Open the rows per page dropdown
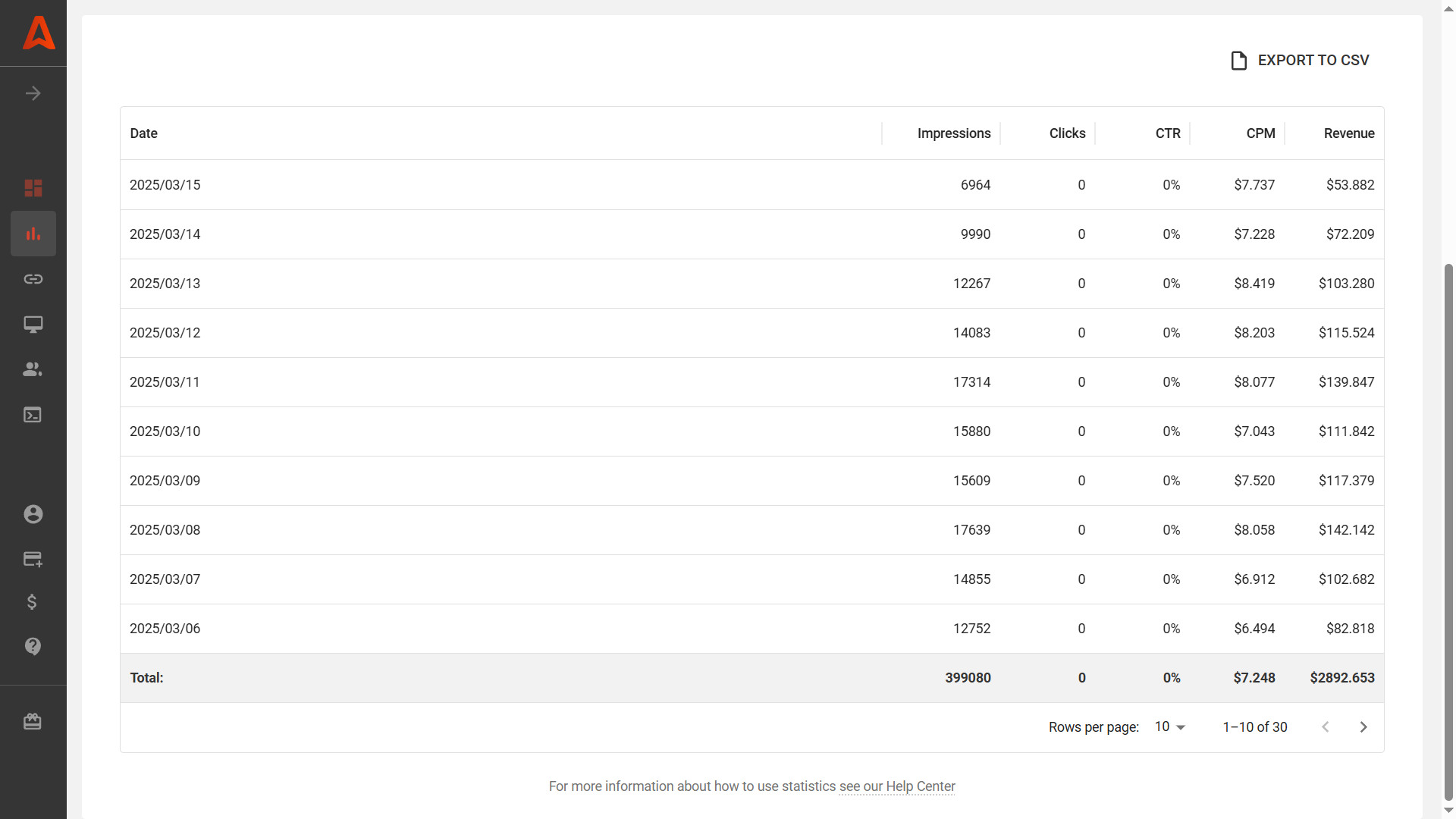The width and height of the screenshot is (1456, 819). tap(1169, 726)
